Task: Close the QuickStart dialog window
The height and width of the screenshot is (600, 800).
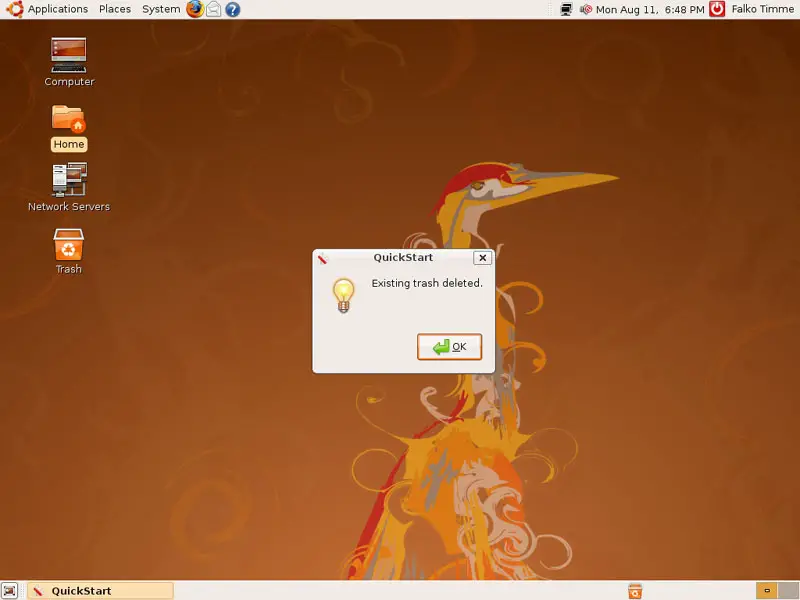Action: (x=482, y=258)
